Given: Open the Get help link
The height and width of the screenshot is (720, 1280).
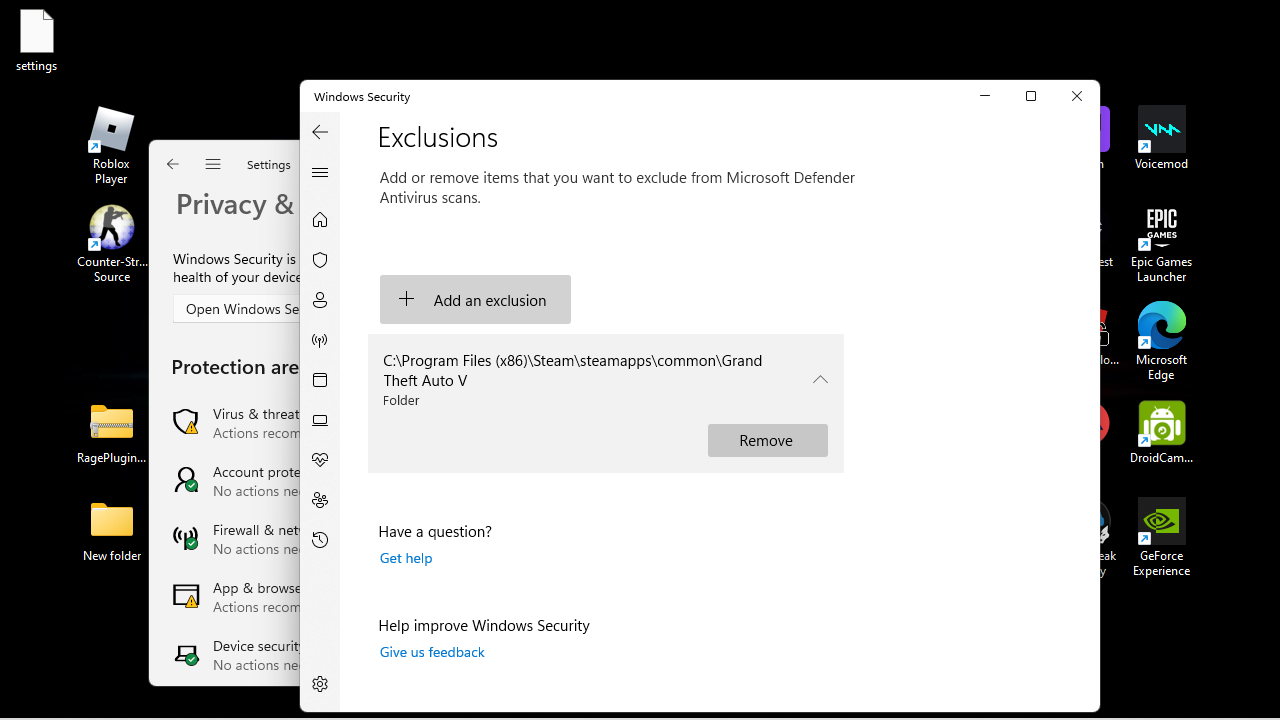Looking at the screenshot, I should point(406,558).
